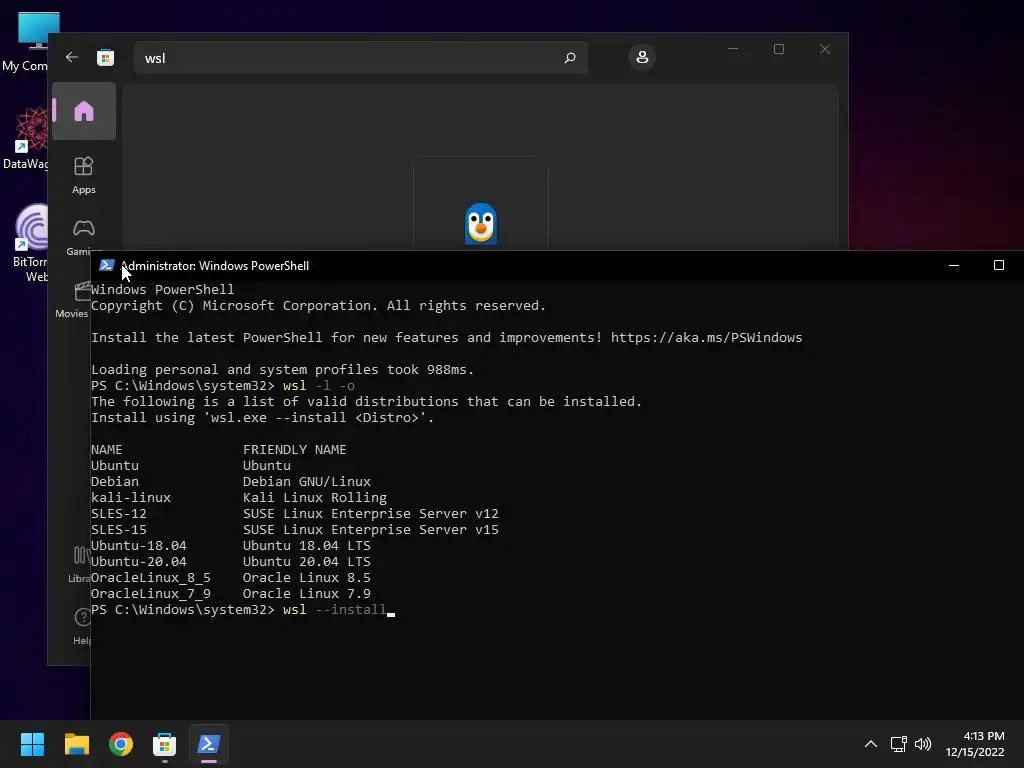Screen dimensions: 1024x768
Task: Open Apps section in Store sidebar
Action: [84, 175]
